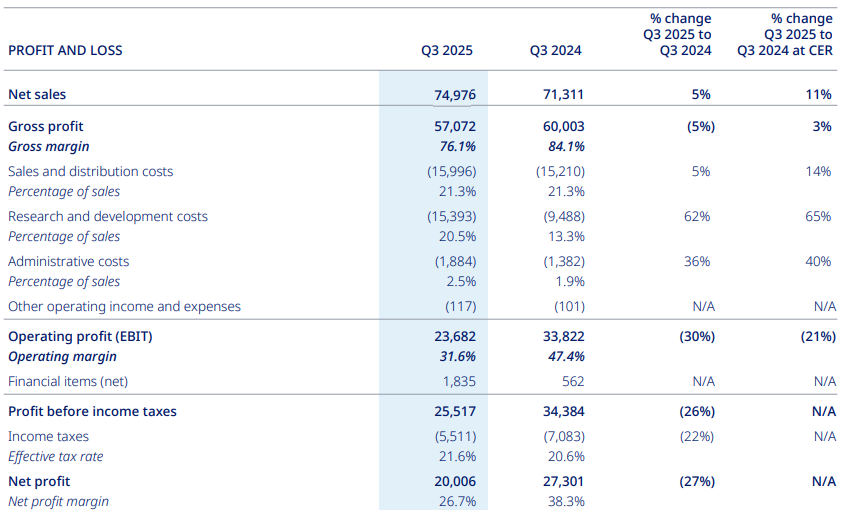Screen dimensions: 846x521
Task: Click the (26%) change cell
Action: 697,412
